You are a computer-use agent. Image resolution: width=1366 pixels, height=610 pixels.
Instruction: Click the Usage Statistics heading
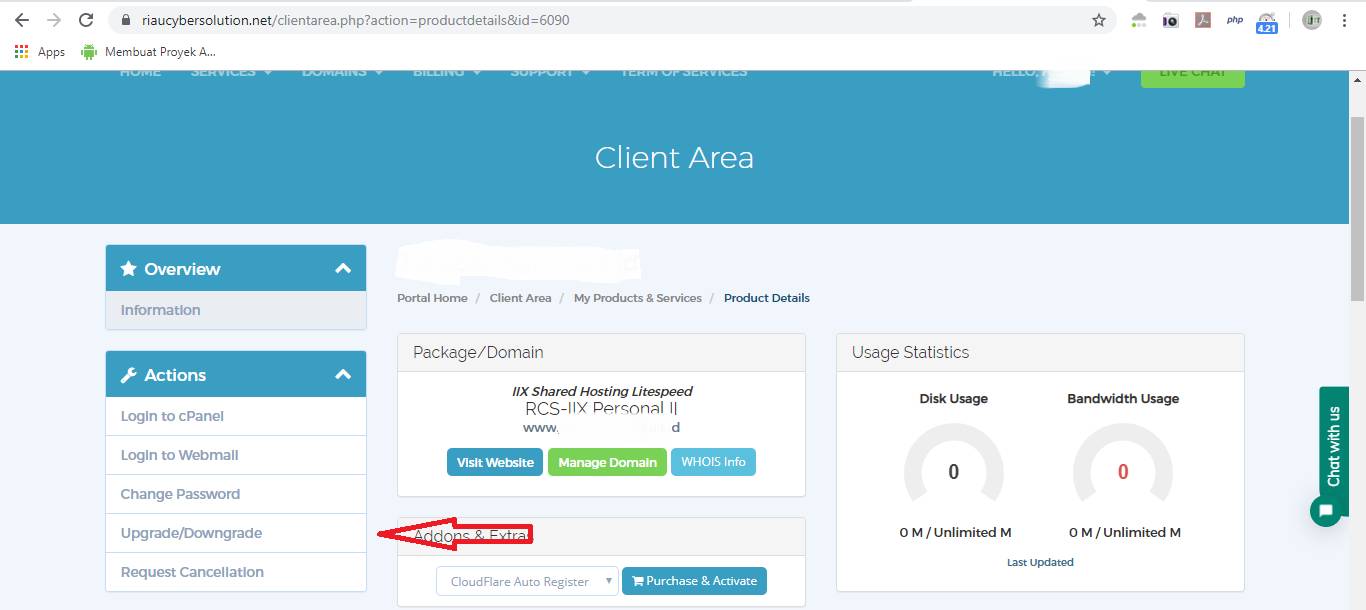click(910, 352)
